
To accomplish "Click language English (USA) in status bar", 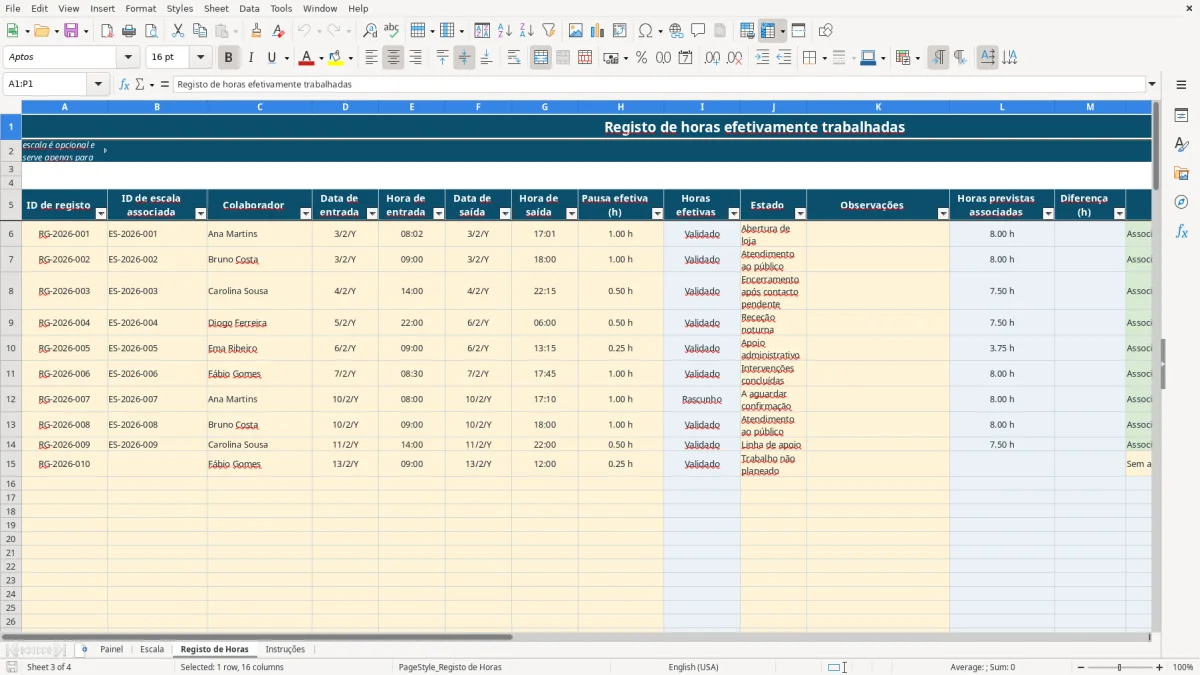I will pos(693,667).
